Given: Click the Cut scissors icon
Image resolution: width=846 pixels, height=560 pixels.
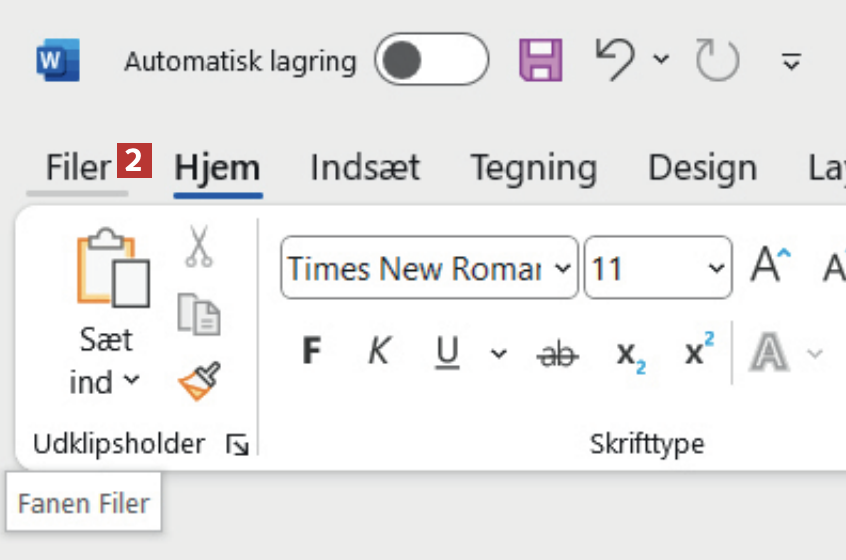Looking at the screenshot, I should tap(199, 246).
